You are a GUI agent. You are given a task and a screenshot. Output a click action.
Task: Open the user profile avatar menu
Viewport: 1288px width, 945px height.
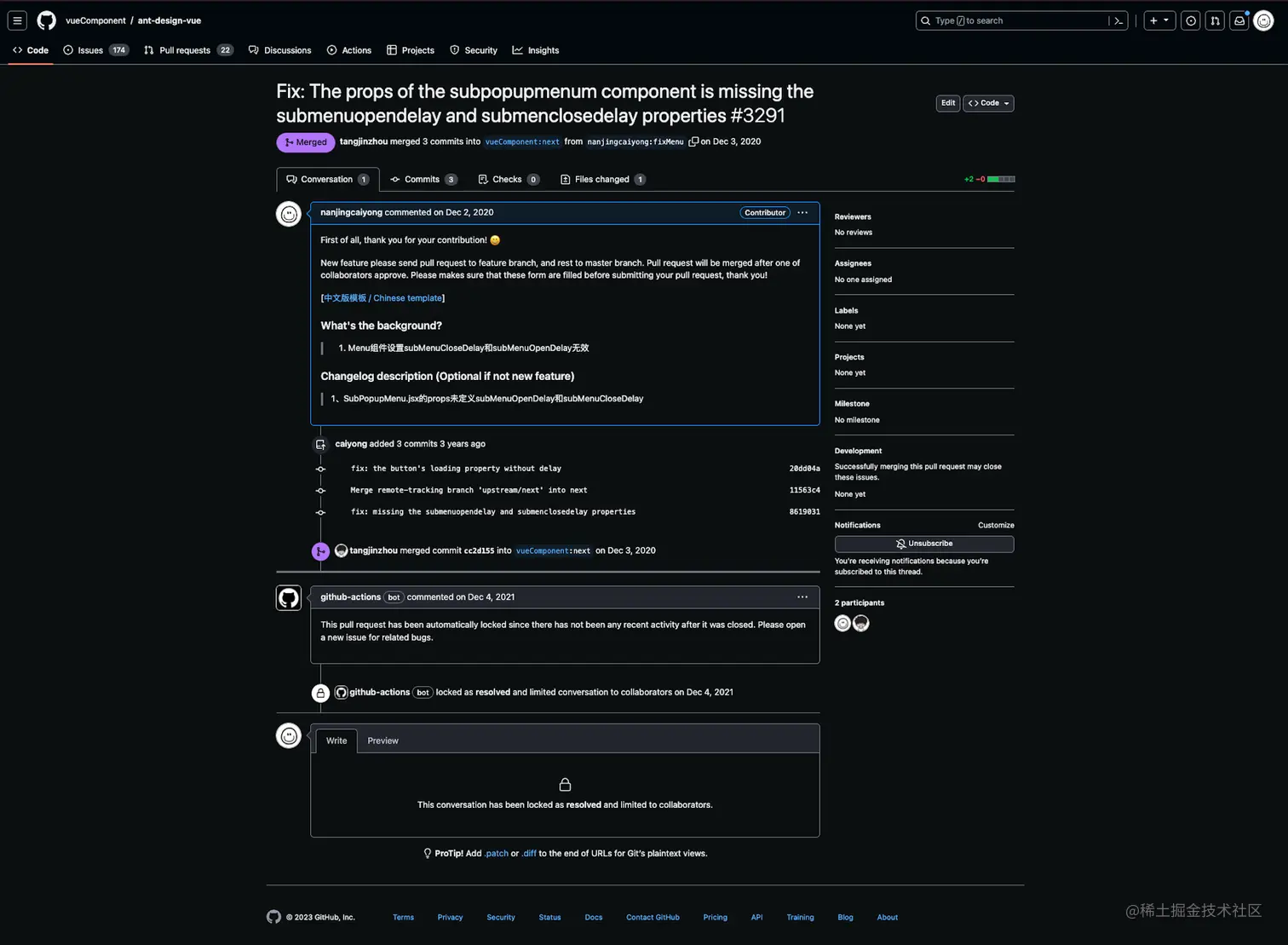point(1264,20)
